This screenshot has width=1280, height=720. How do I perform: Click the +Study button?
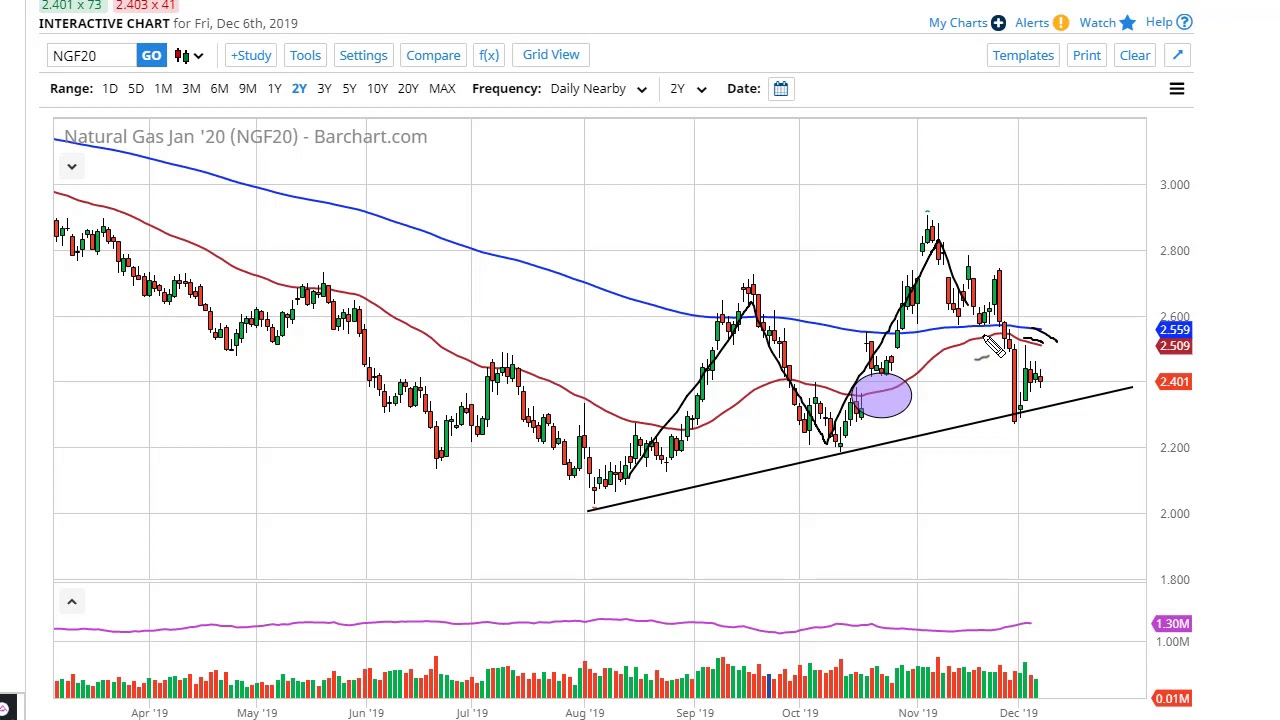[251, 55]
